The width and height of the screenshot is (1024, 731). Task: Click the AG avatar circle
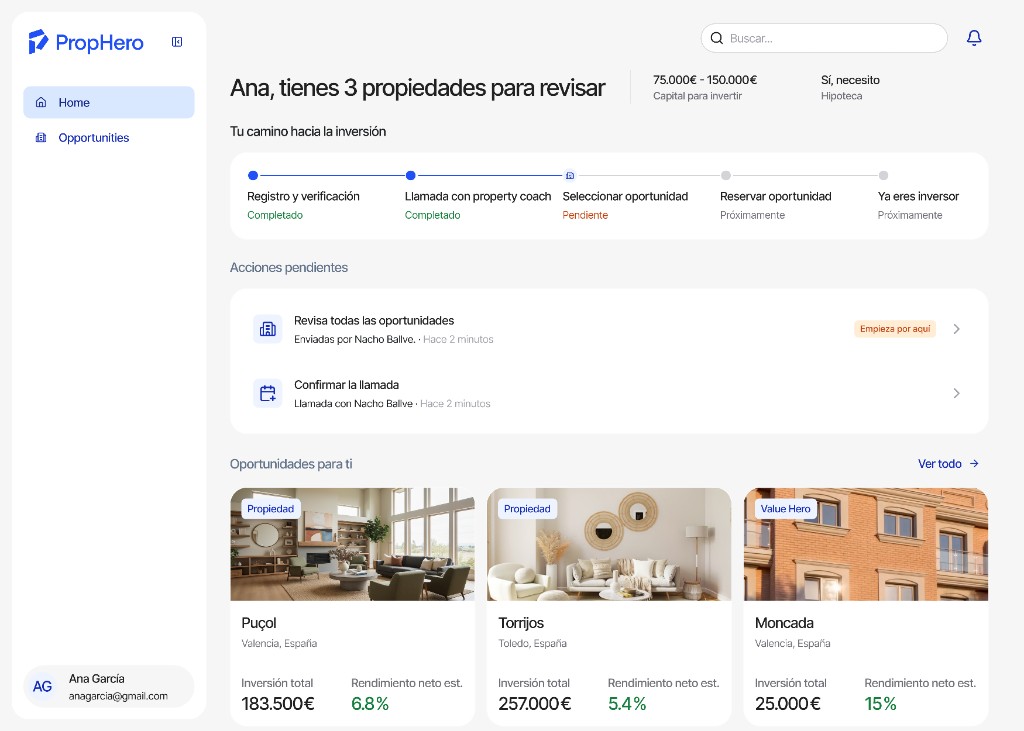tap(42, 686)
